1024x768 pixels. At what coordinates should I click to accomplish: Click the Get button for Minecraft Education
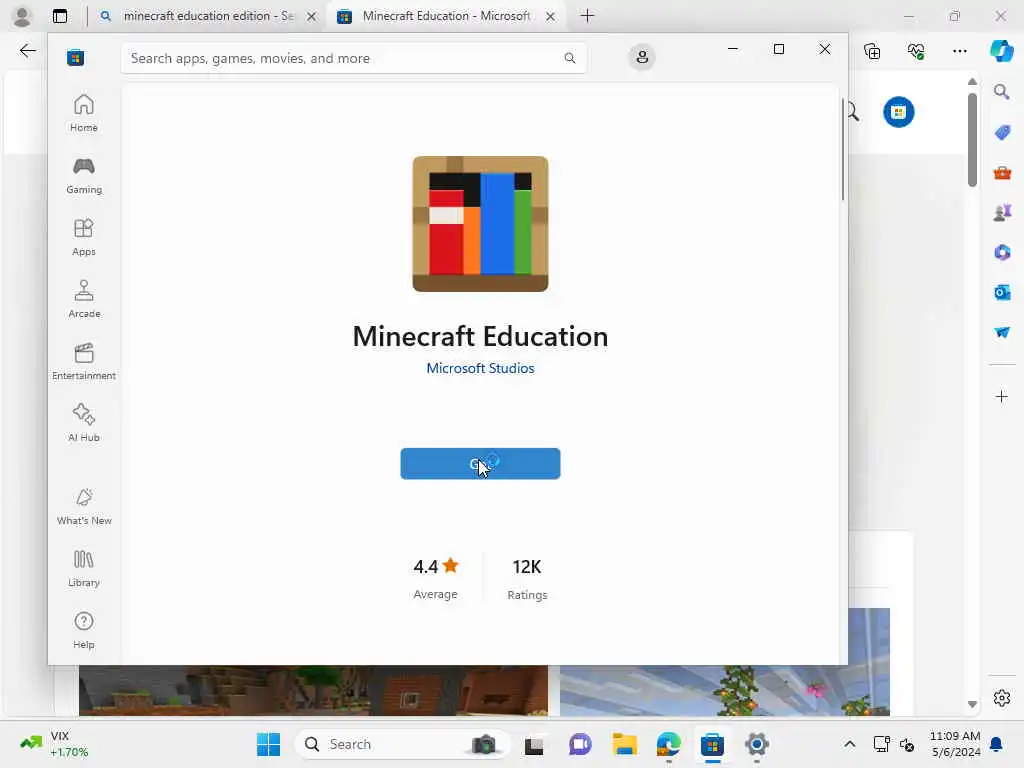480,464
